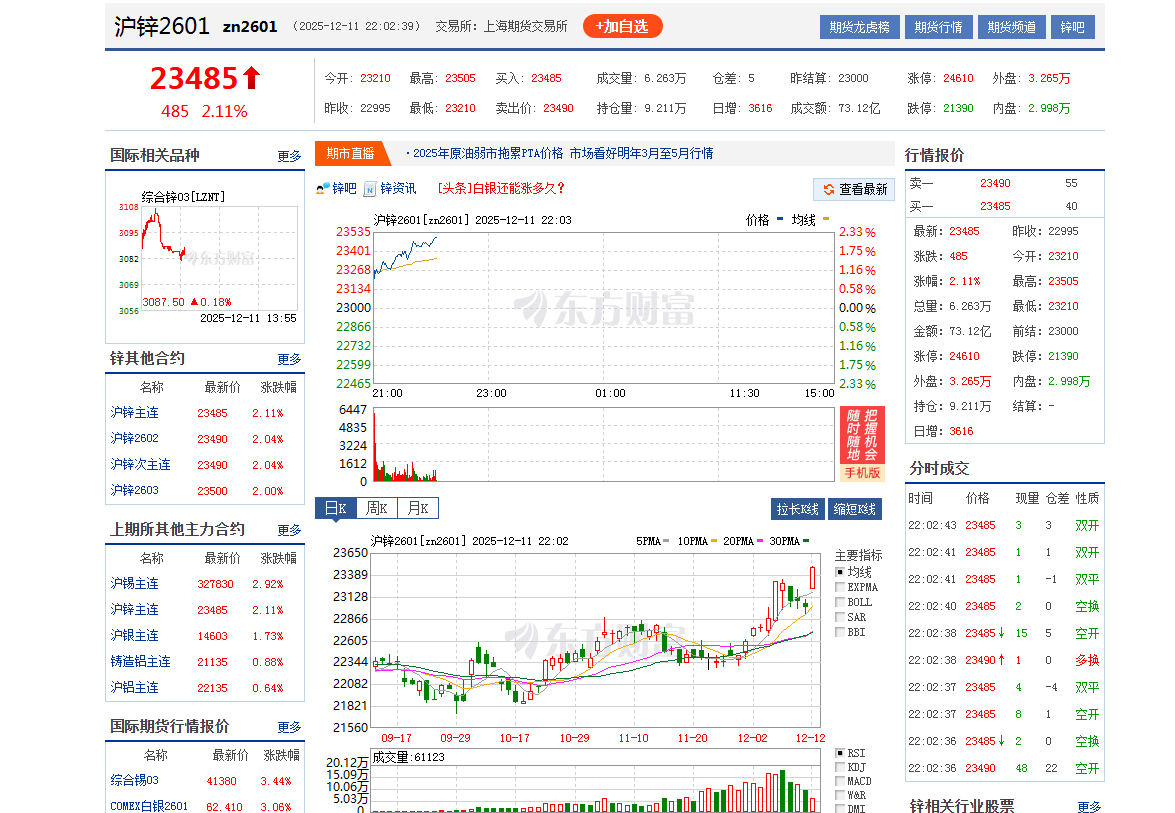Open the COMEX白银2601 quote link
The width and height of the screenshot is (1175, 813).
pyautogui.click(x=149, y=806)
